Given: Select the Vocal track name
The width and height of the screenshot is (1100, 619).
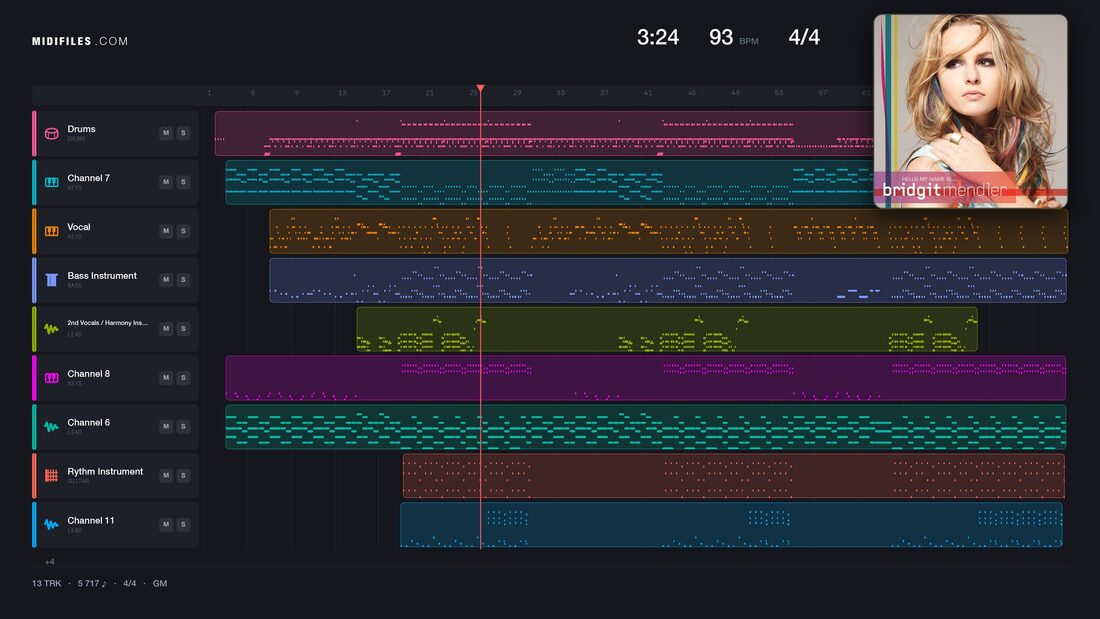Looking at the screenshot, I should tap(79, 227).
